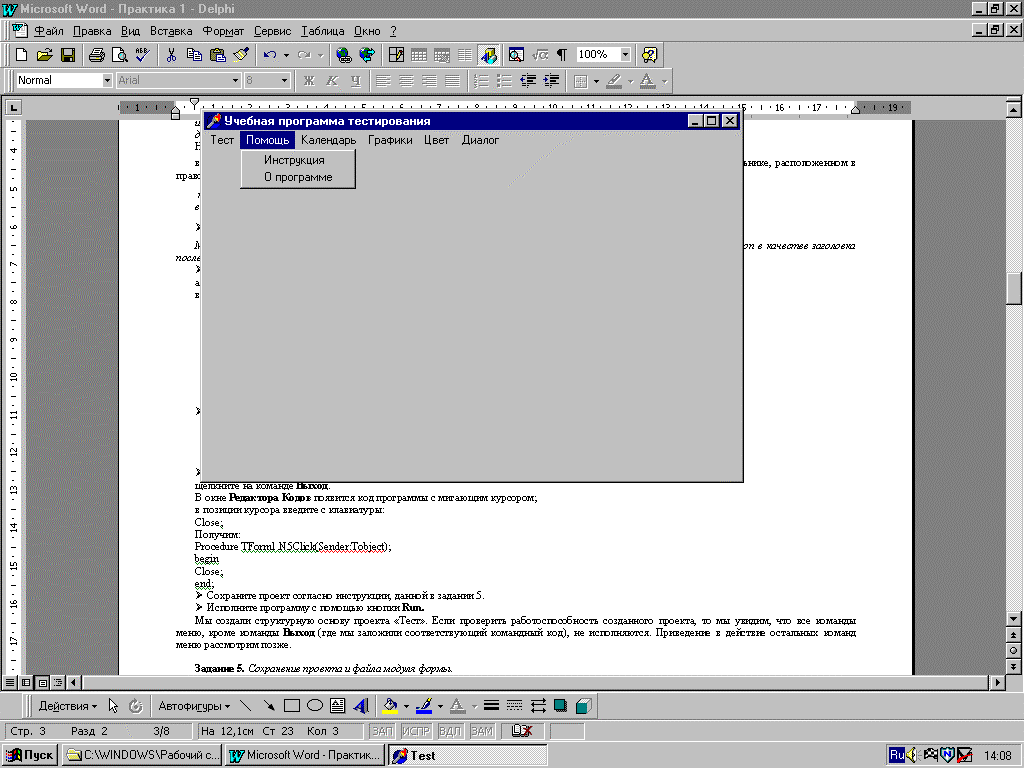Image resolution: width=1024 pixels, height=768 pixels.
Task: Switch to C:\WINDOWS\Рабочий с... taskbar window
Action: click(x=142, y=755)
